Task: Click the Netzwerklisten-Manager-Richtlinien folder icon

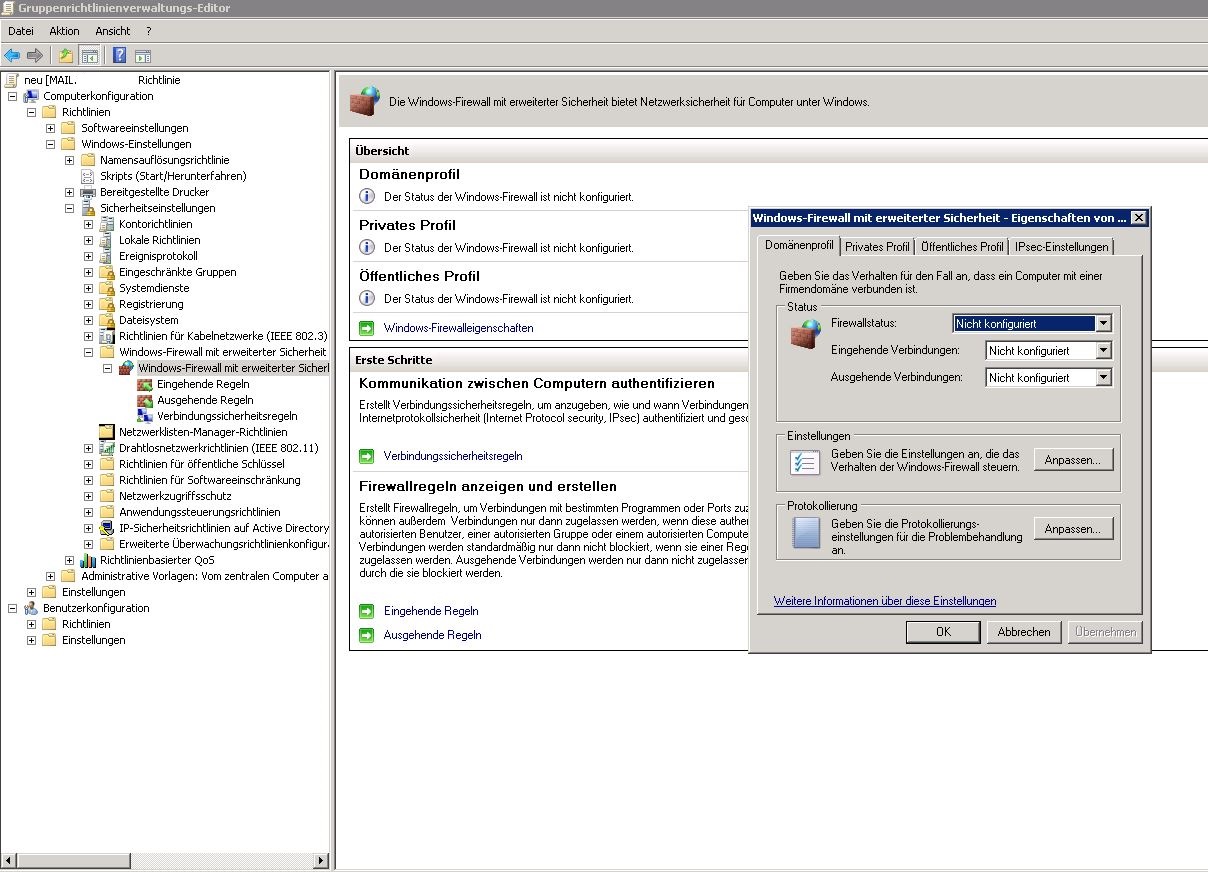Action: pyautogui.click(x=107, y=432)
